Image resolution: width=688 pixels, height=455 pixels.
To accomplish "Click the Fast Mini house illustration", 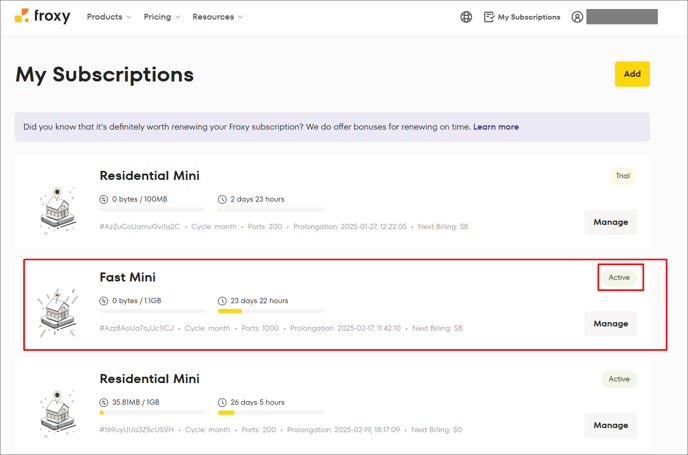I will click(x=58, y=313).
